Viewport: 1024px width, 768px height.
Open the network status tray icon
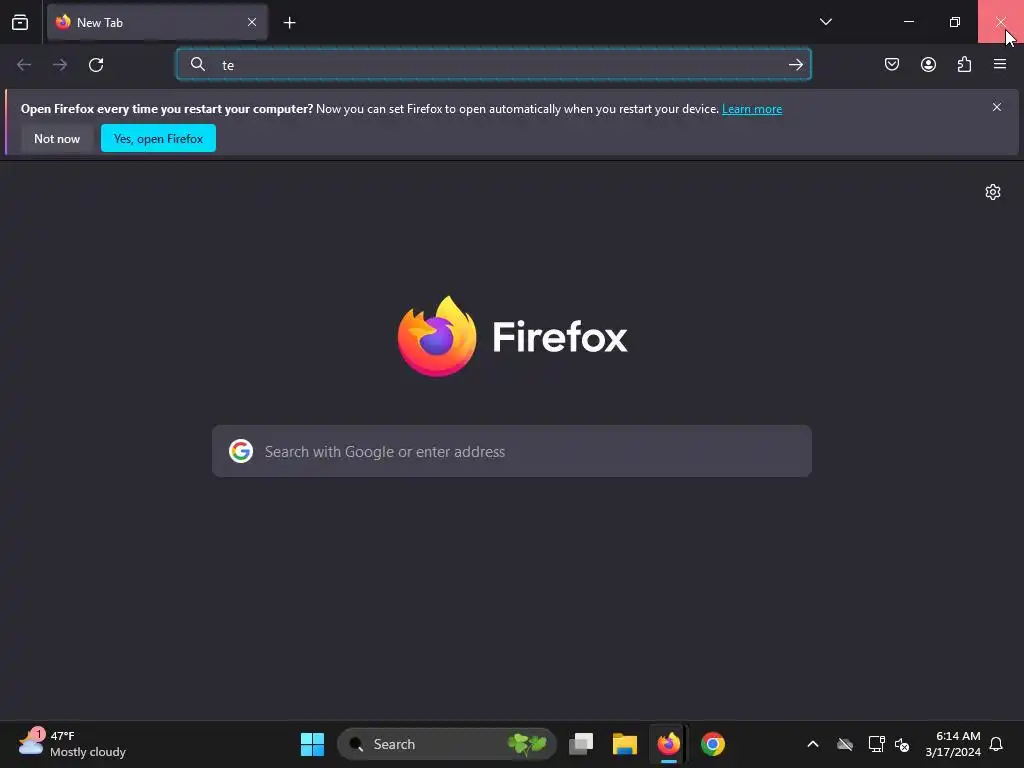click(x=876, y=744)
